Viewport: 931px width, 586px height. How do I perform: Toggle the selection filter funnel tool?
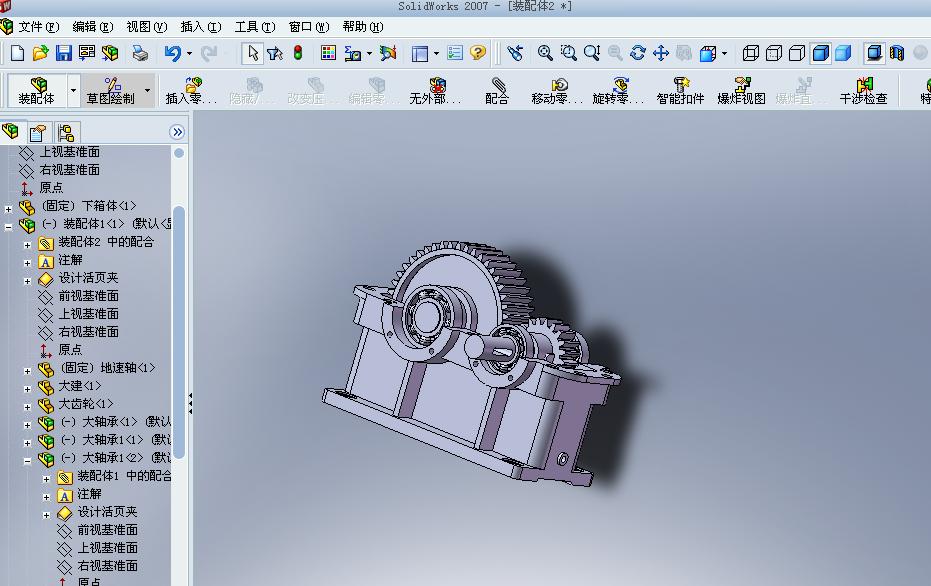[x=274, y=53]
